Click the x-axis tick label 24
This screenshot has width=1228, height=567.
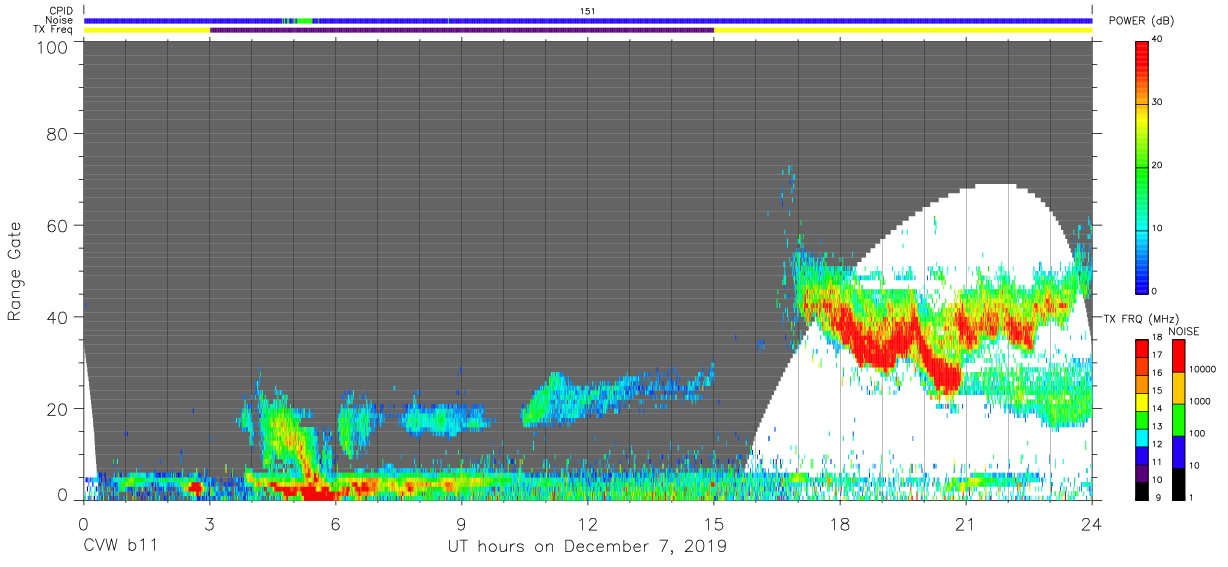(1092, 523)
